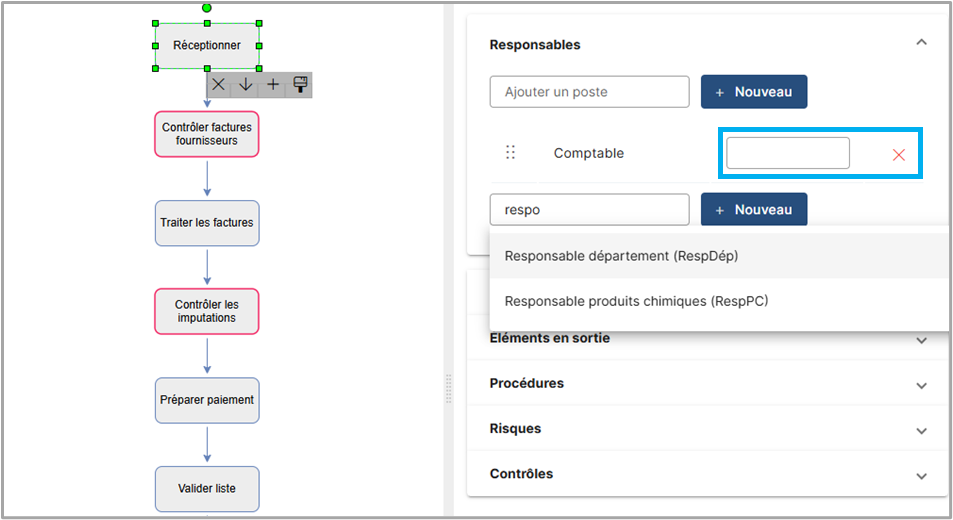Image resolution: width=953 pixels, height=520 pixels.
Task: Collapse the Responsables section
Action: [921, 43]
